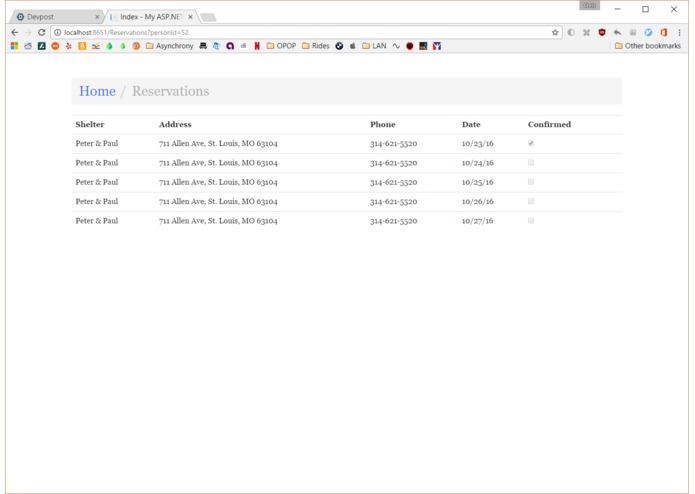Open the car icon bookmark after Asynchrony
Screen dimensions: 695x494
point(203,46)
